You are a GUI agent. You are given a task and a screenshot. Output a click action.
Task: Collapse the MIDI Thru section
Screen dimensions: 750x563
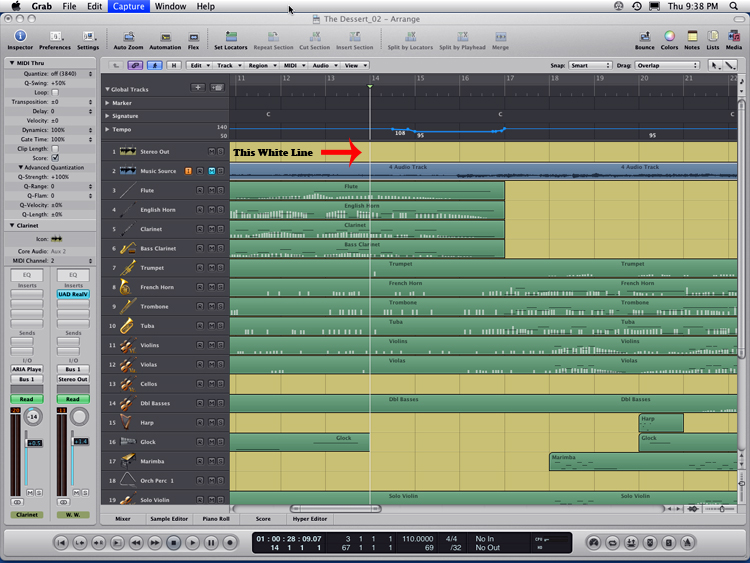pyautogui.click(x=11, y=63)
